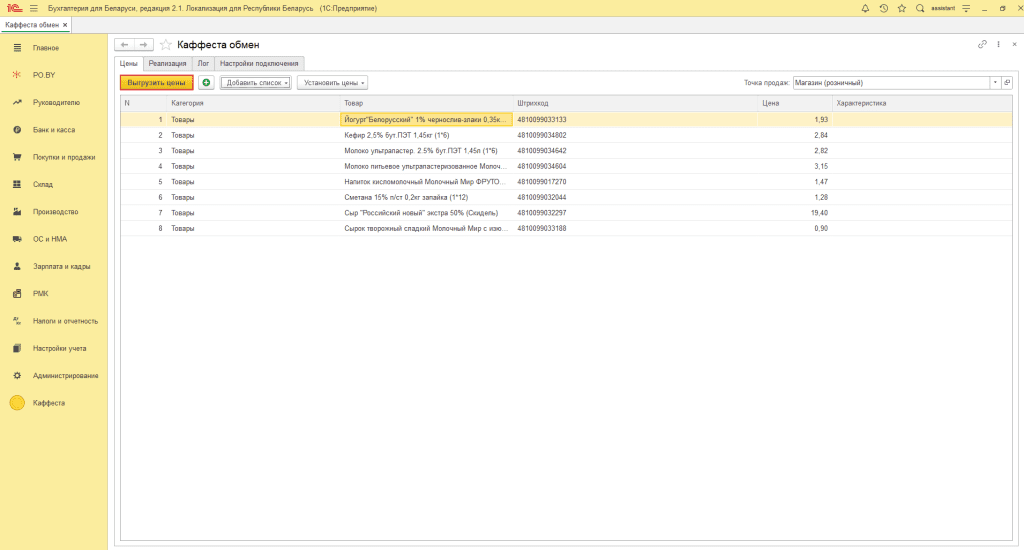Image resolution: width=1024 pixels, height=550 pixels.
Task: Switch to the Реализация tab
Action: pos(167,63)
